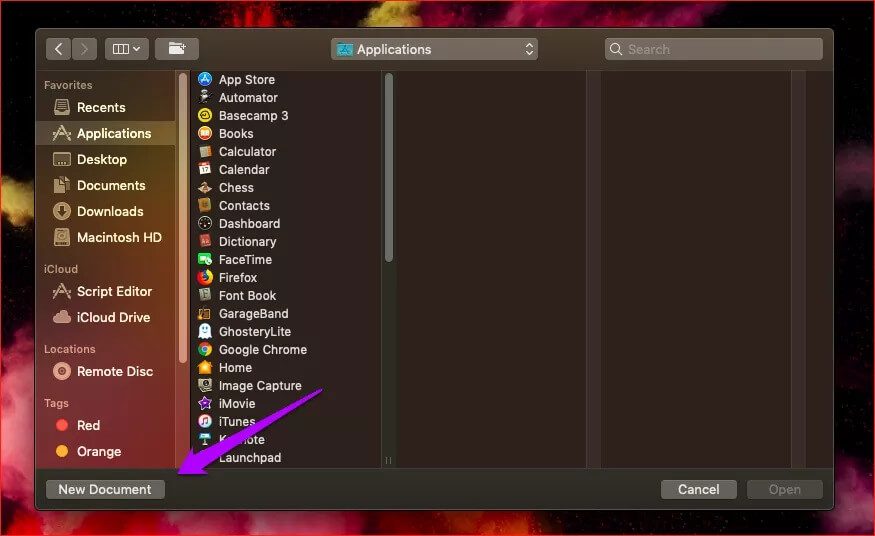The width and height of the screenshot is (875, 536).
Task: Select Script Editor under iCloud
Action: [x=106, y=291]
